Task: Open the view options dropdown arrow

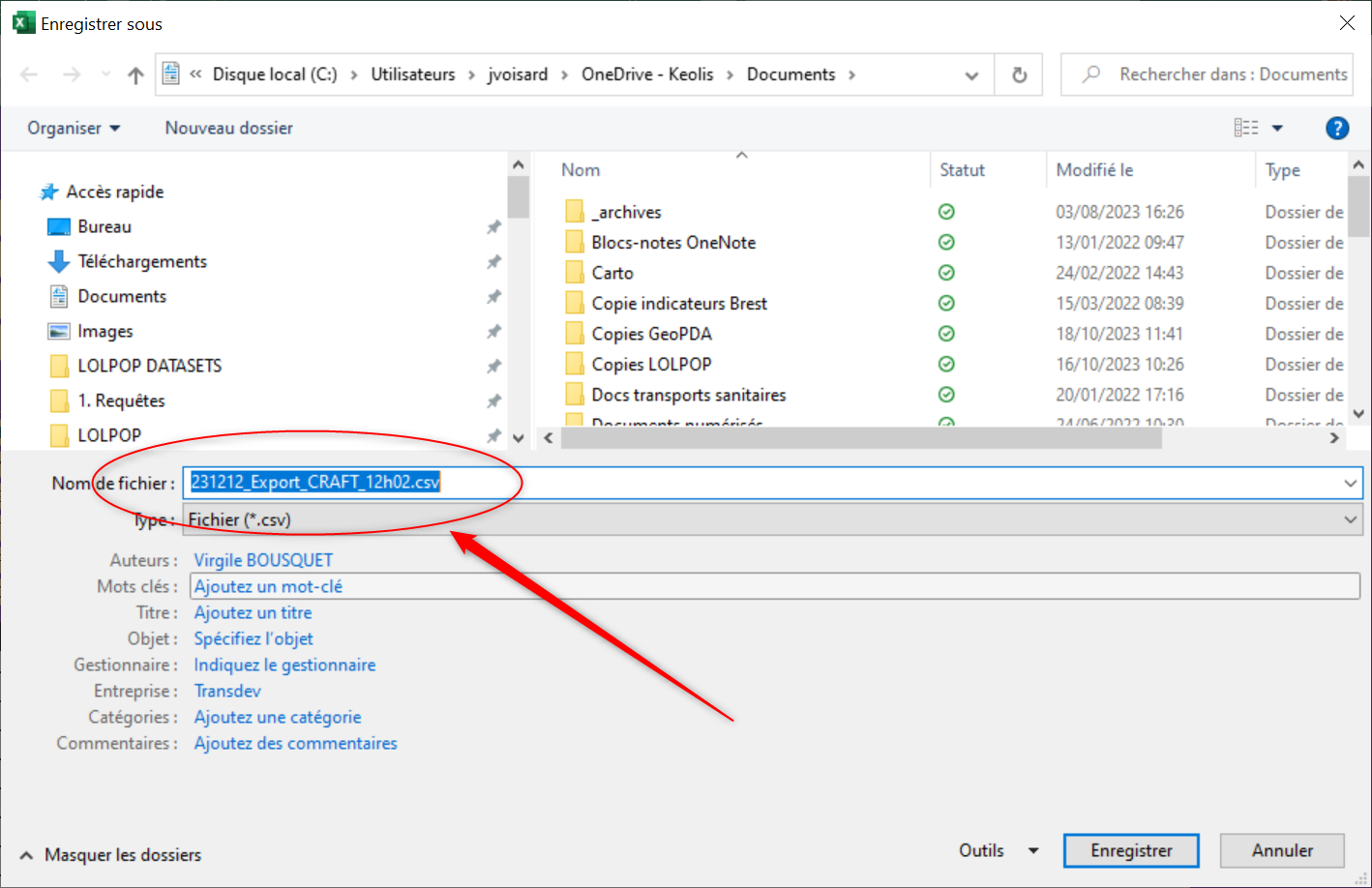Action: tap(1277, 128)
